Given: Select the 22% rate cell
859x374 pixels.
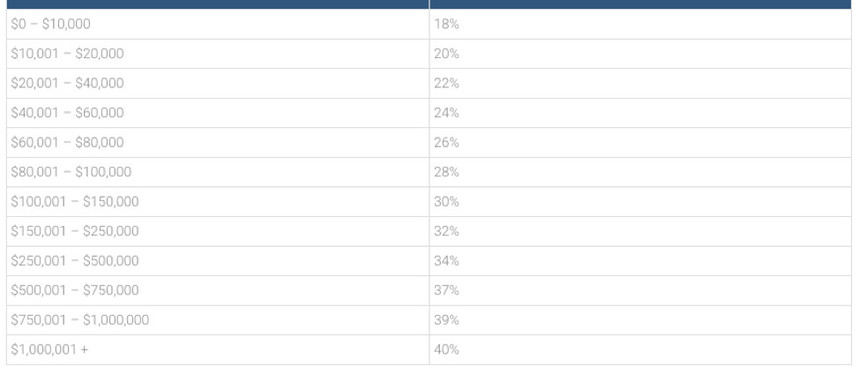Looking at the screenshot, I should [640, 83].
